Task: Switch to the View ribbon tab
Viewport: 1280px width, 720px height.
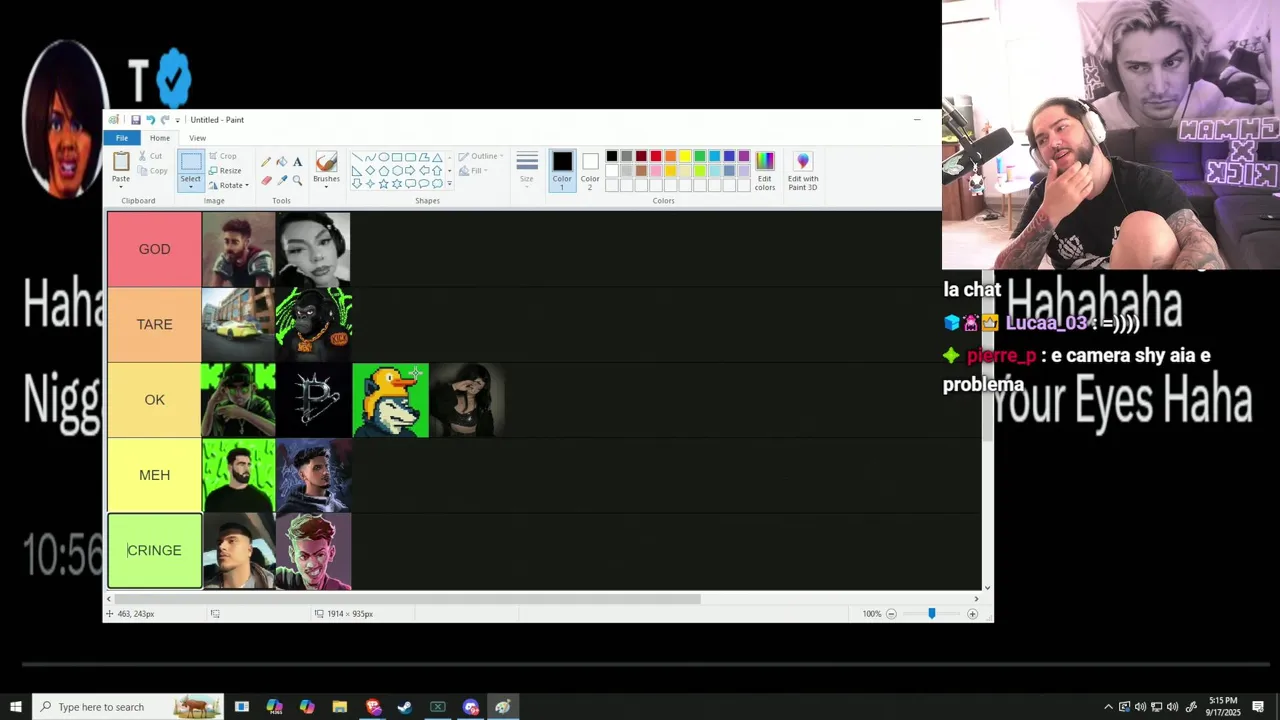Action: 198,138
